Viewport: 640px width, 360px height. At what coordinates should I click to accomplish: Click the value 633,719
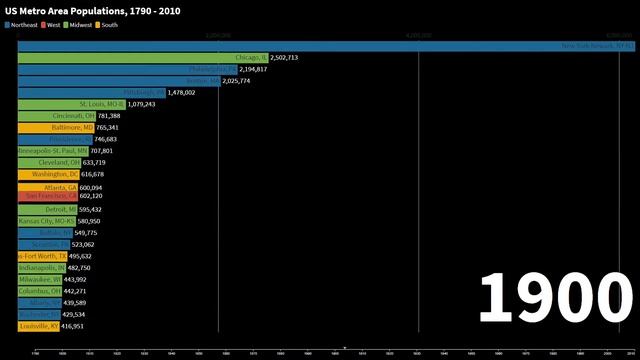coord(94,163)
